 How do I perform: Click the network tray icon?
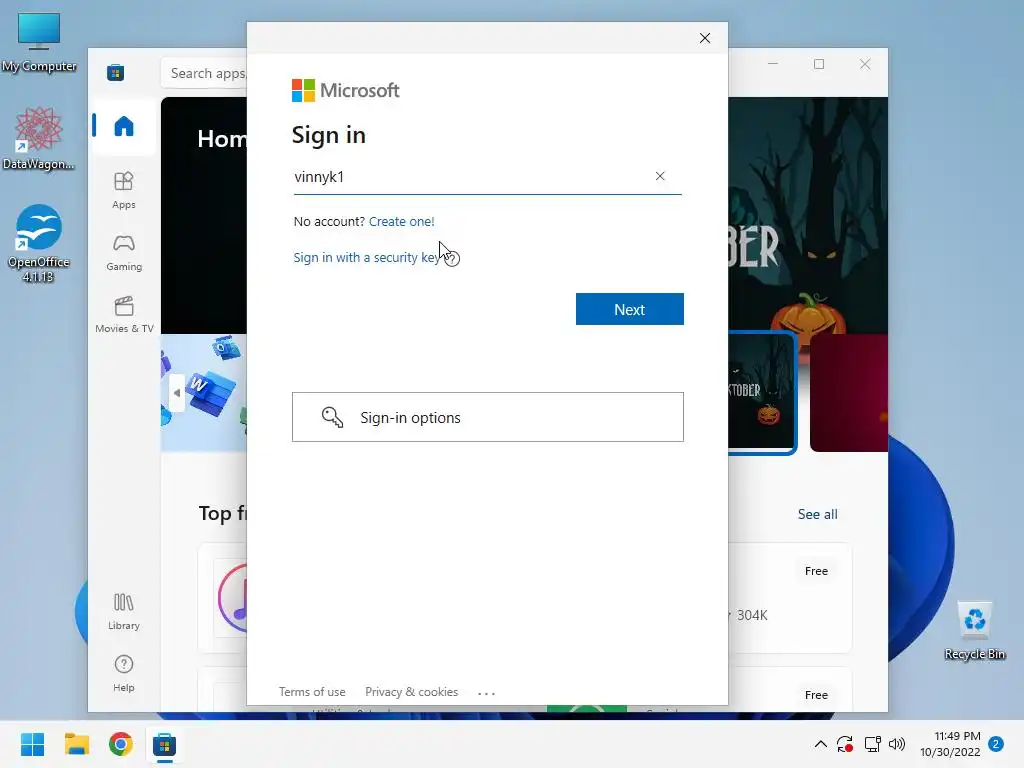point(872,744)
